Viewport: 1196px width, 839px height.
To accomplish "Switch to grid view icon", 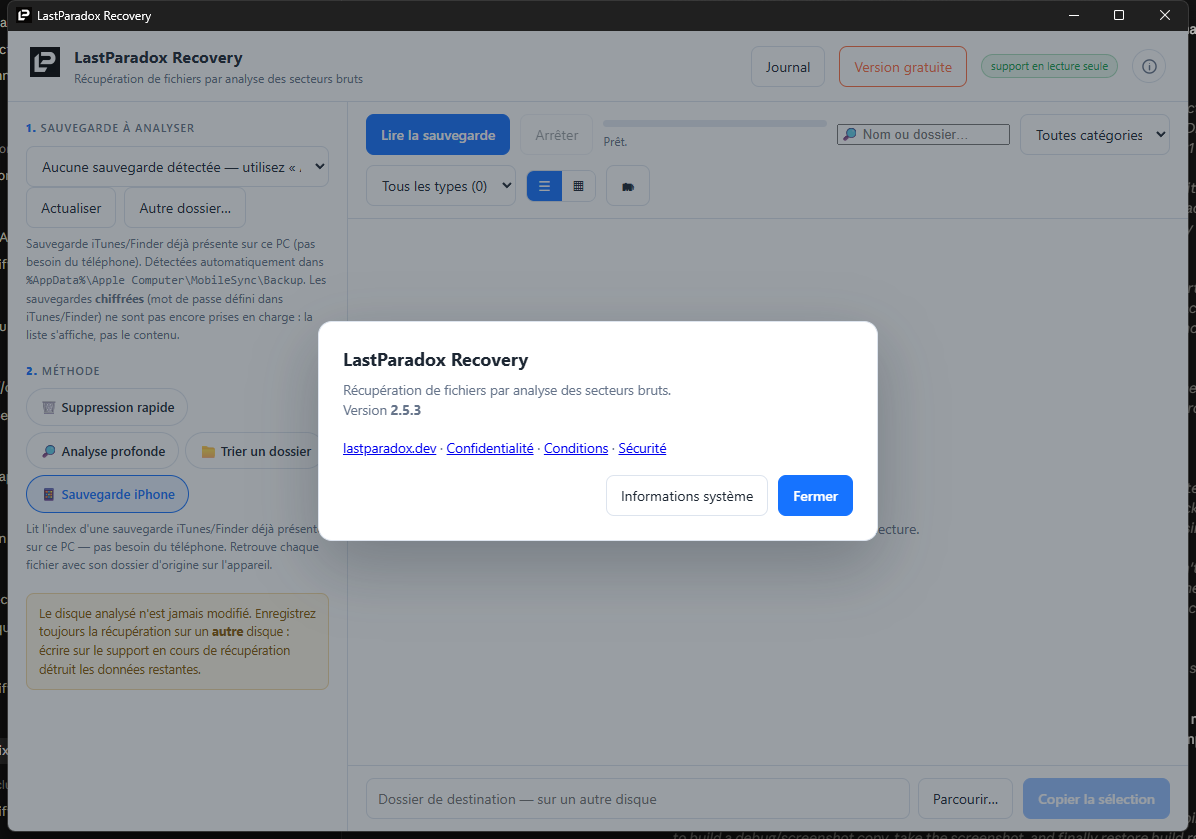I will pos(578,186).
